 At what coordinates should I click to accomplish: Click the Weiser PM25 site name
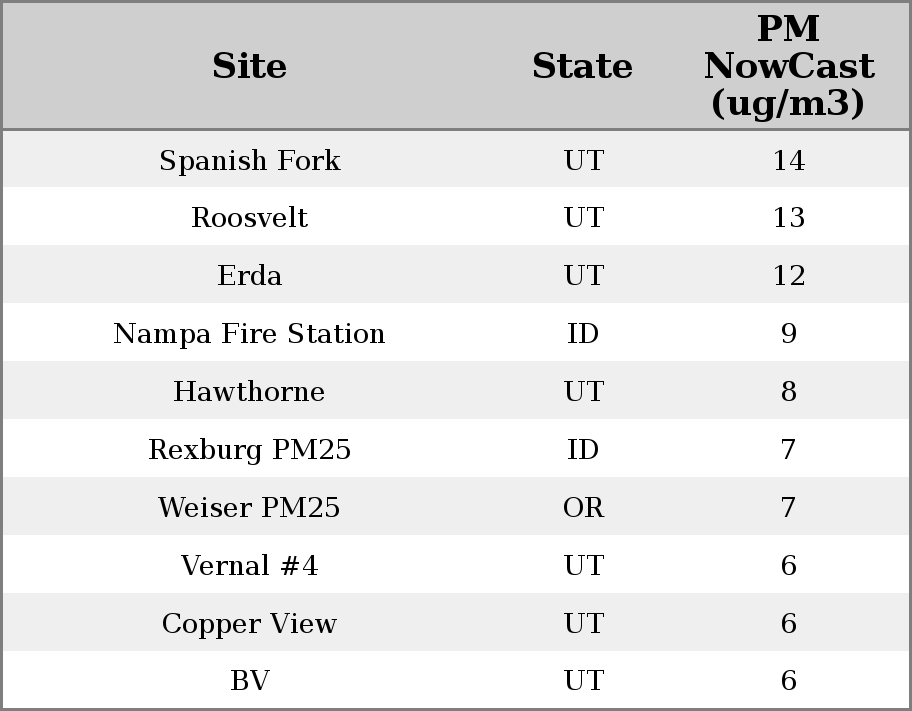pos(249,508)
